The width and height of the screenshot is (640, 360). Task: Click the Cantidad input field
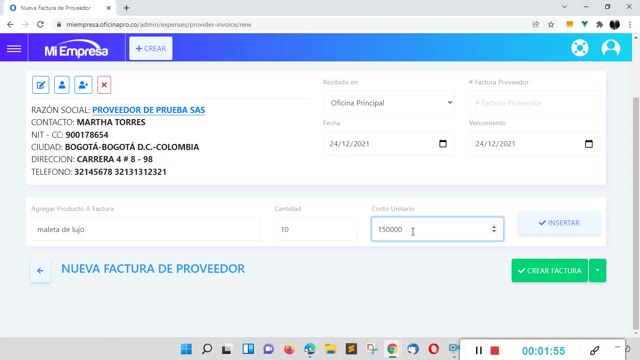tap(316, 229)
